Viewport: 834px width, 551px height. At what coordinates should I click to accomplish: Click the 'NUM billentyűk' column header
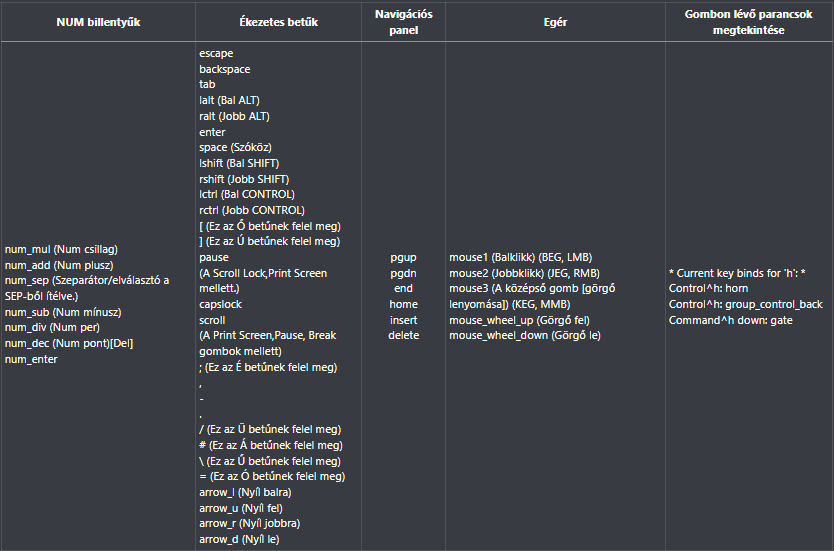click(x=98, y=22)
